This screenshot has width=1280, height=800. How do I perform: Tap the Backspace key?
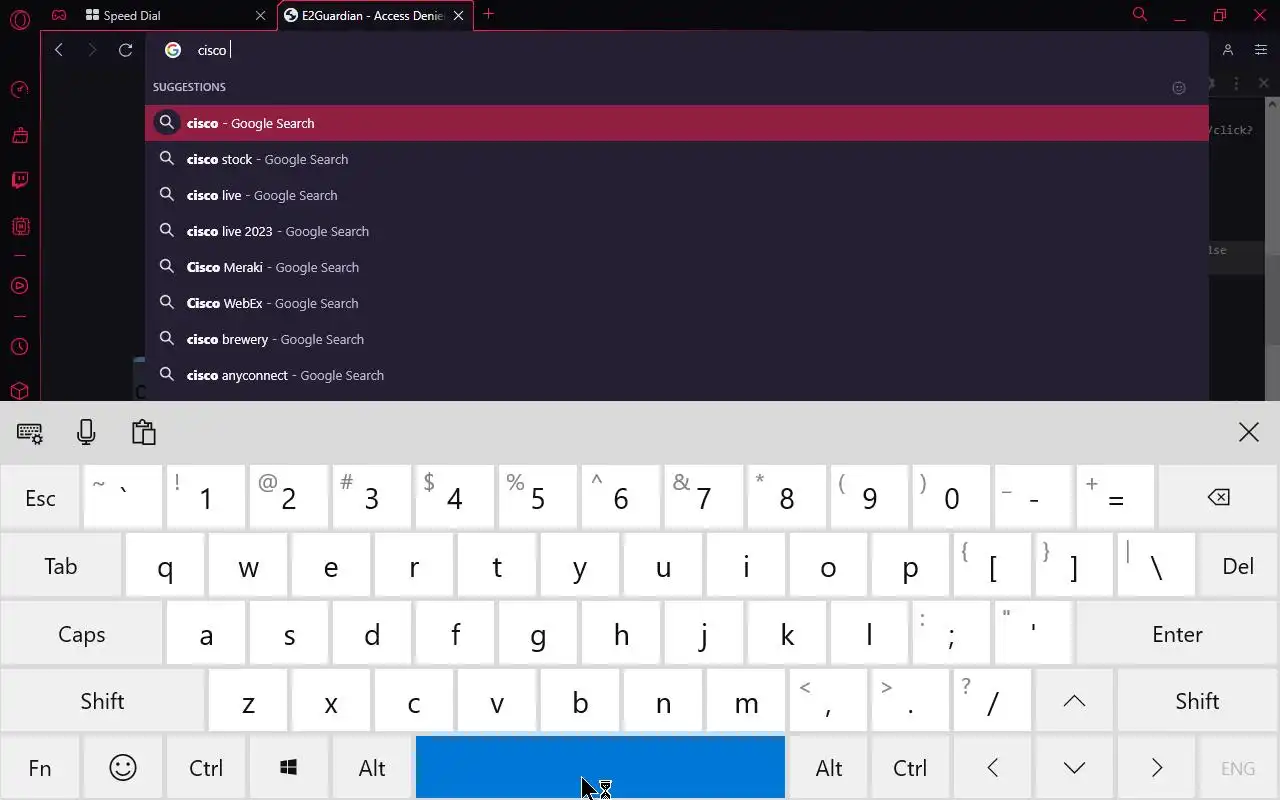1219,497
